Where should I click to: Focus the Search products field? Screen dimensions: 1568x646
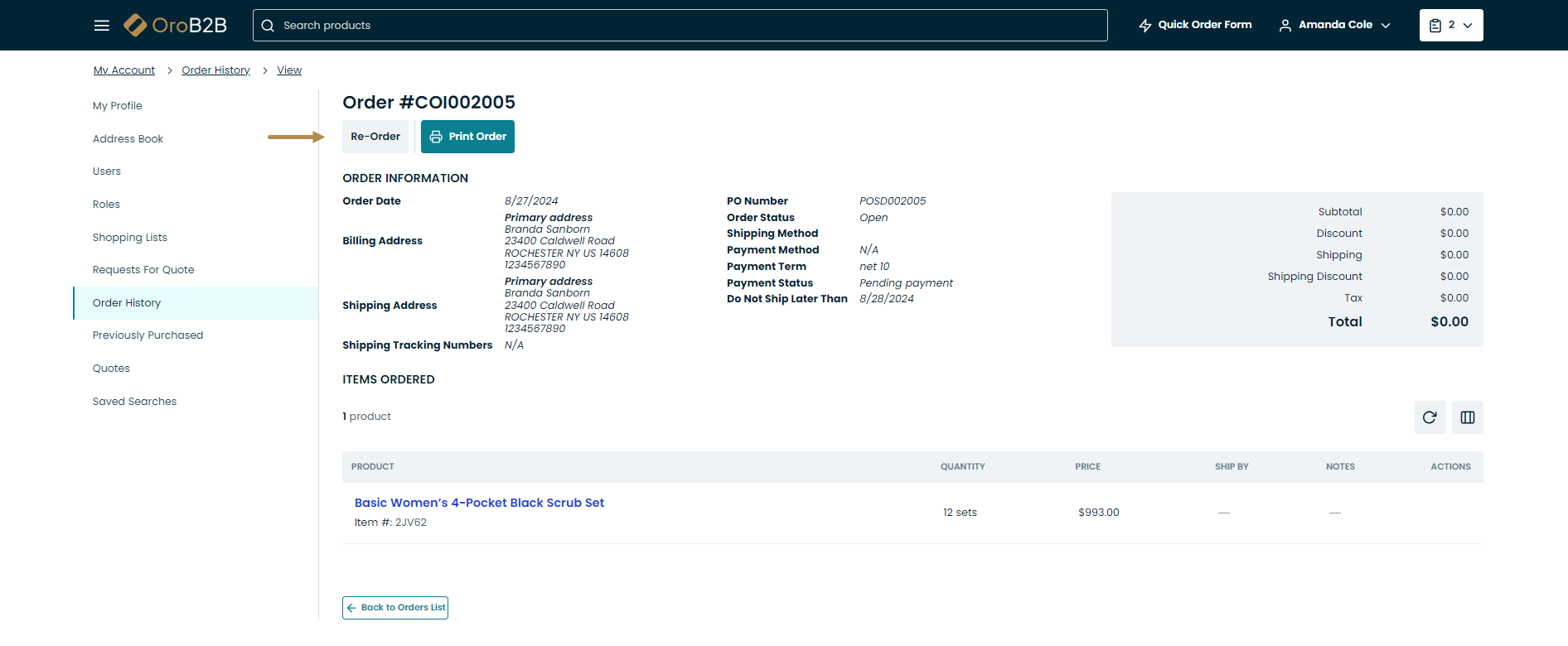[x=688, y=26]
